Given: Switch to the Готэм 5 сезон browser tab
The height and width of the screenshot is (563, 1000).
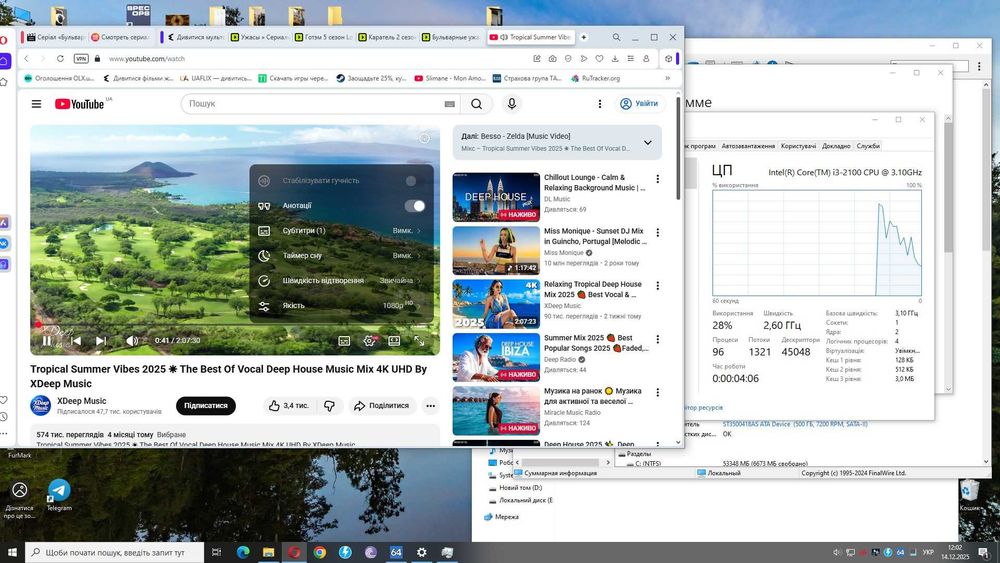Looking at the screenshot, I should click(323, 37).
